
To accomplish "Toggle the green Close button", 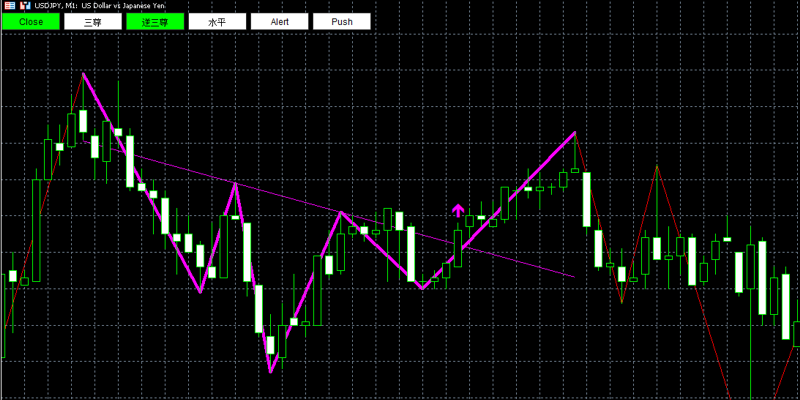I will pyautogui.click(x=31, y=21).
